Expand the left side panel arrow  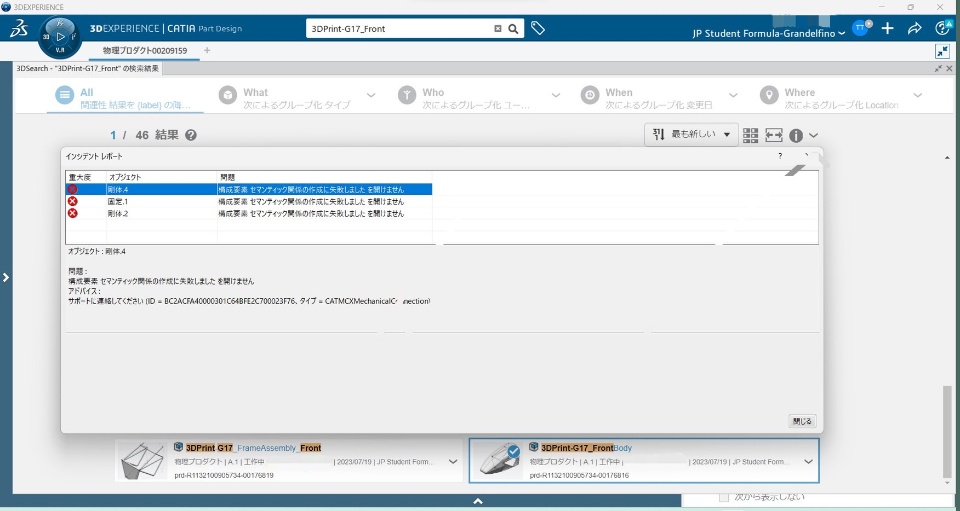click(x=6, y=277)
